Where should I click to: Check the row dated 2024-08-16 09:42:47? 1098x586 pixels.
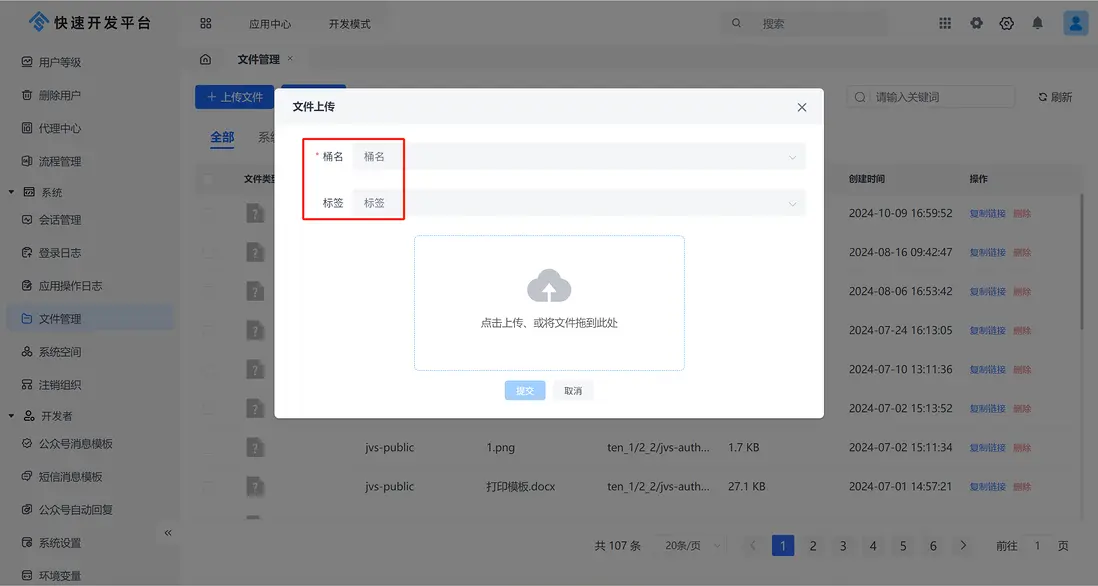coord(208,253)
